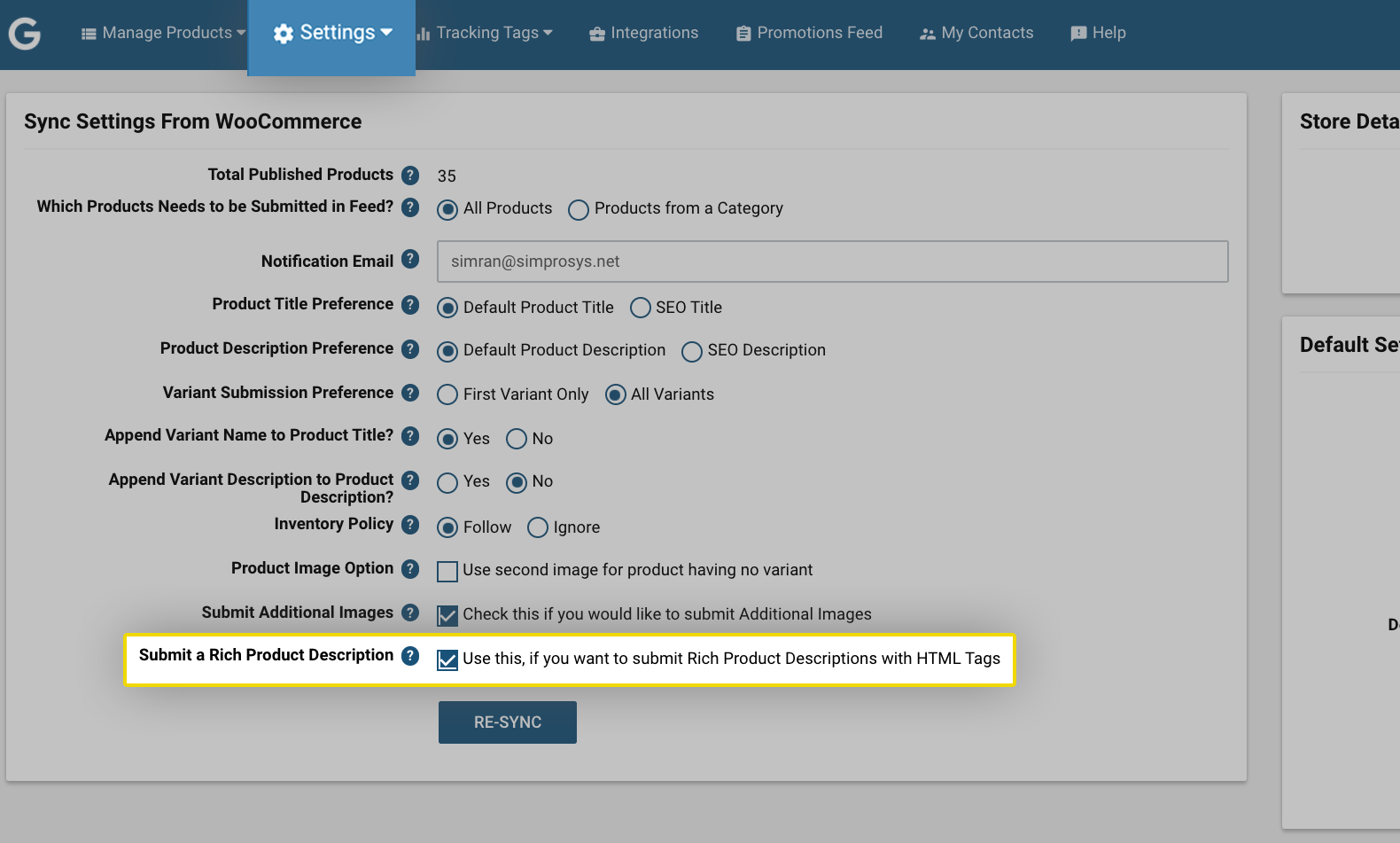Image resolution: width=1400 pixels, height=843 pixels.
Task: Open help icon for Notification Email
Action: coord(410,259)
